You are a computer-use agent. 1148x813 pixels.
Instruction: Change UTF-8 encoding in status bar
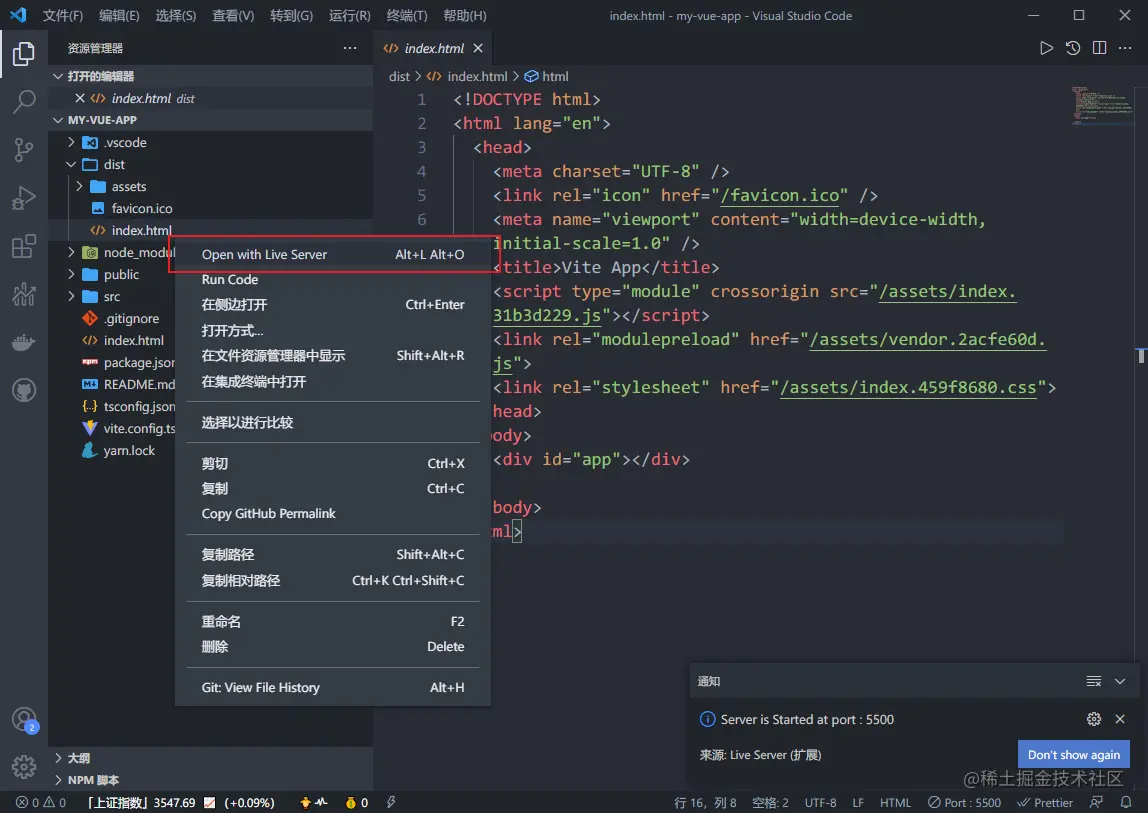(820, 803)
